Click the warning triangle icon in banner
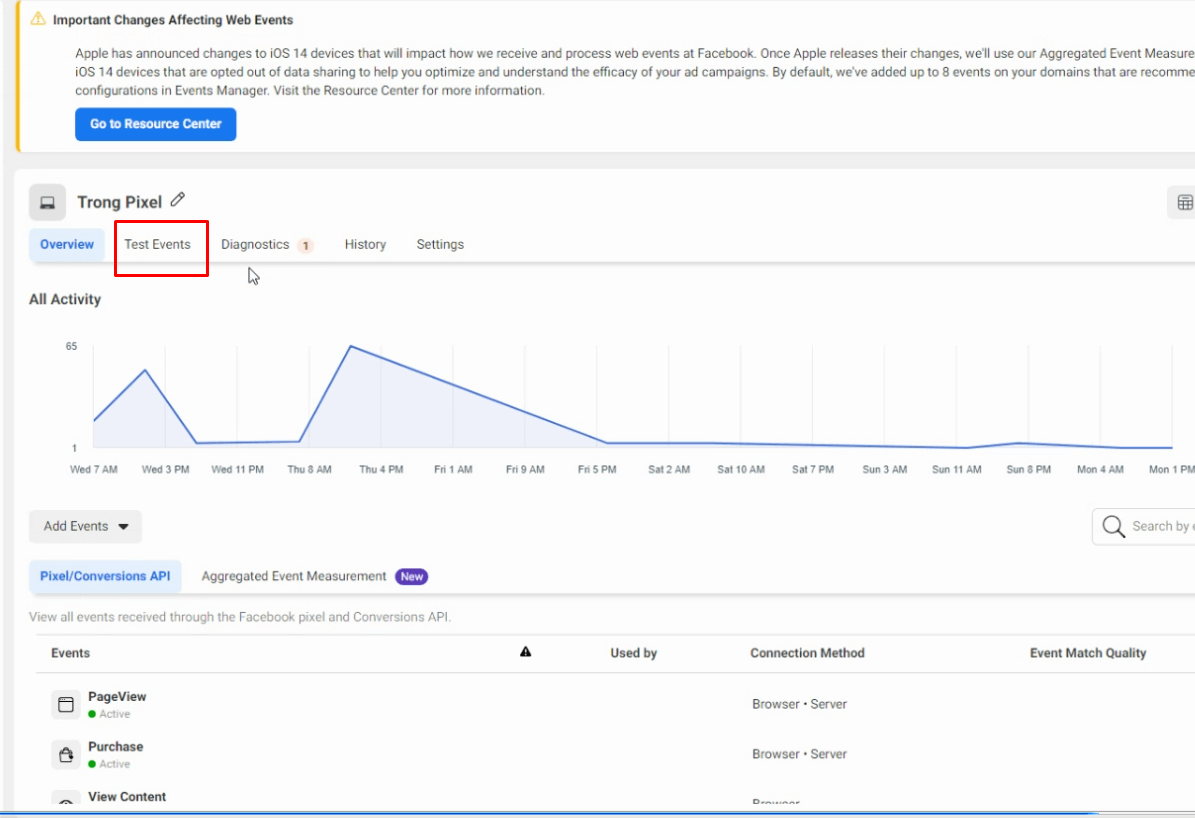The image size is (1195, 818). 37,19
